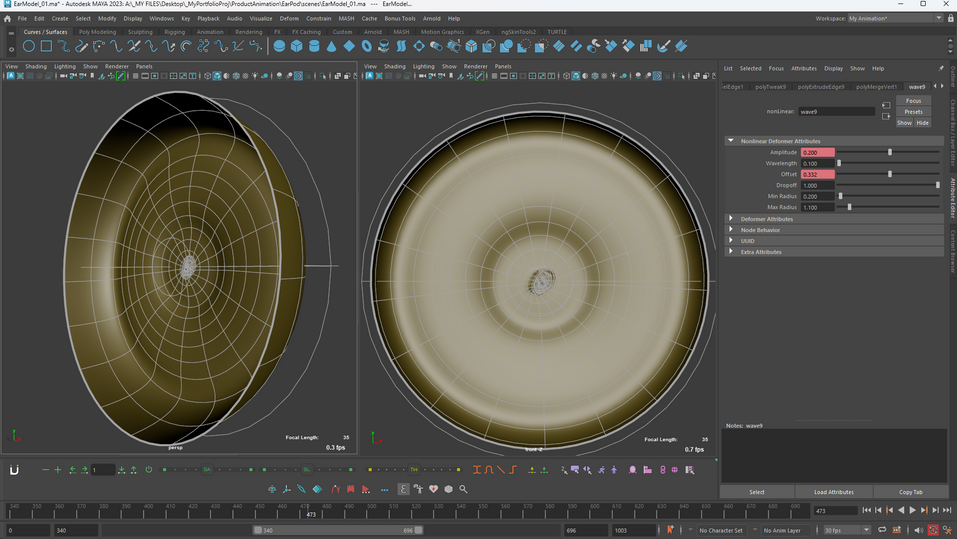Click the magnet snap icon in bottom toolbar
This screenshot has height=539, width=957.
[15, 469]
